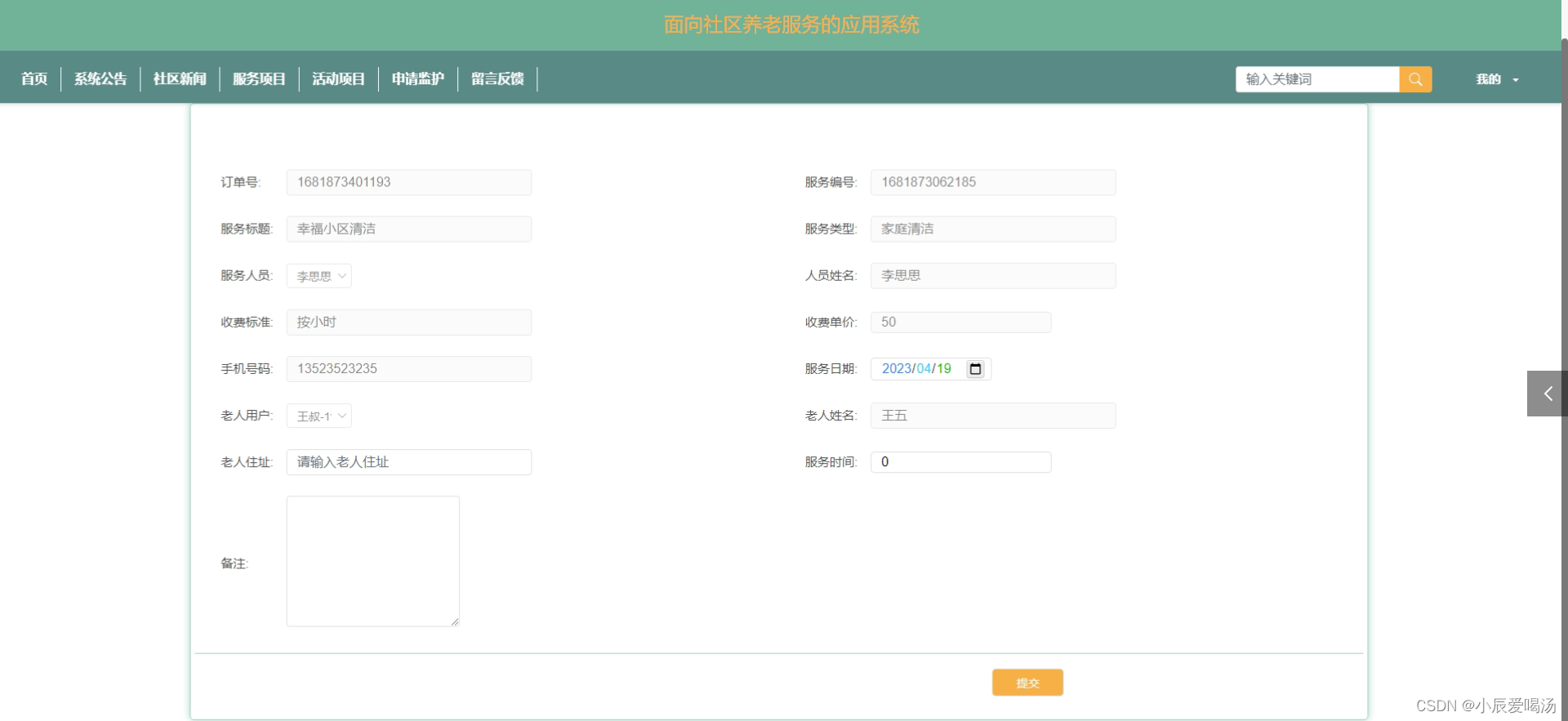Click the 服务类型 field 家庭清洁

coord(993,229)
